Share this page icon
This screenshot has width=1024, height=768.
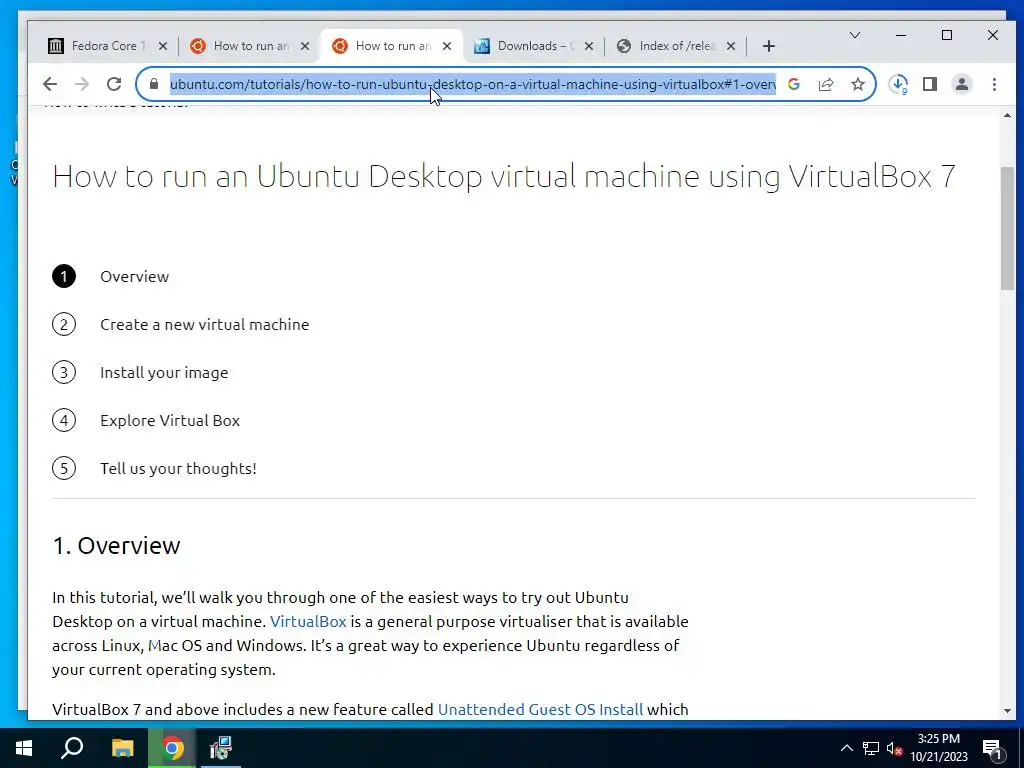point(825,84)
